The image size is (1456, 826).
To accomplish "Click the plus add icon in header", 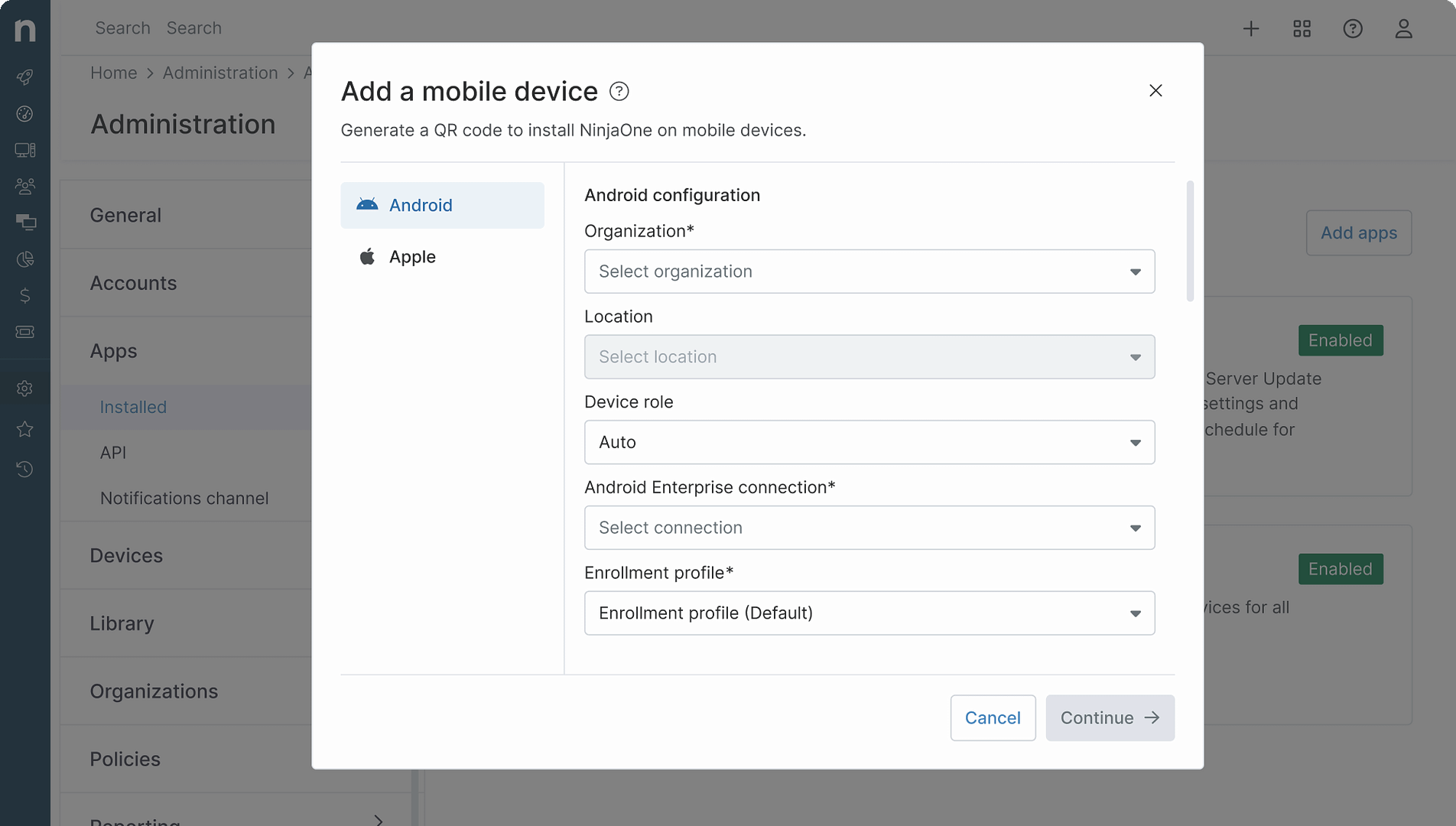I will pyautogui.click(x=1251, y=29).
